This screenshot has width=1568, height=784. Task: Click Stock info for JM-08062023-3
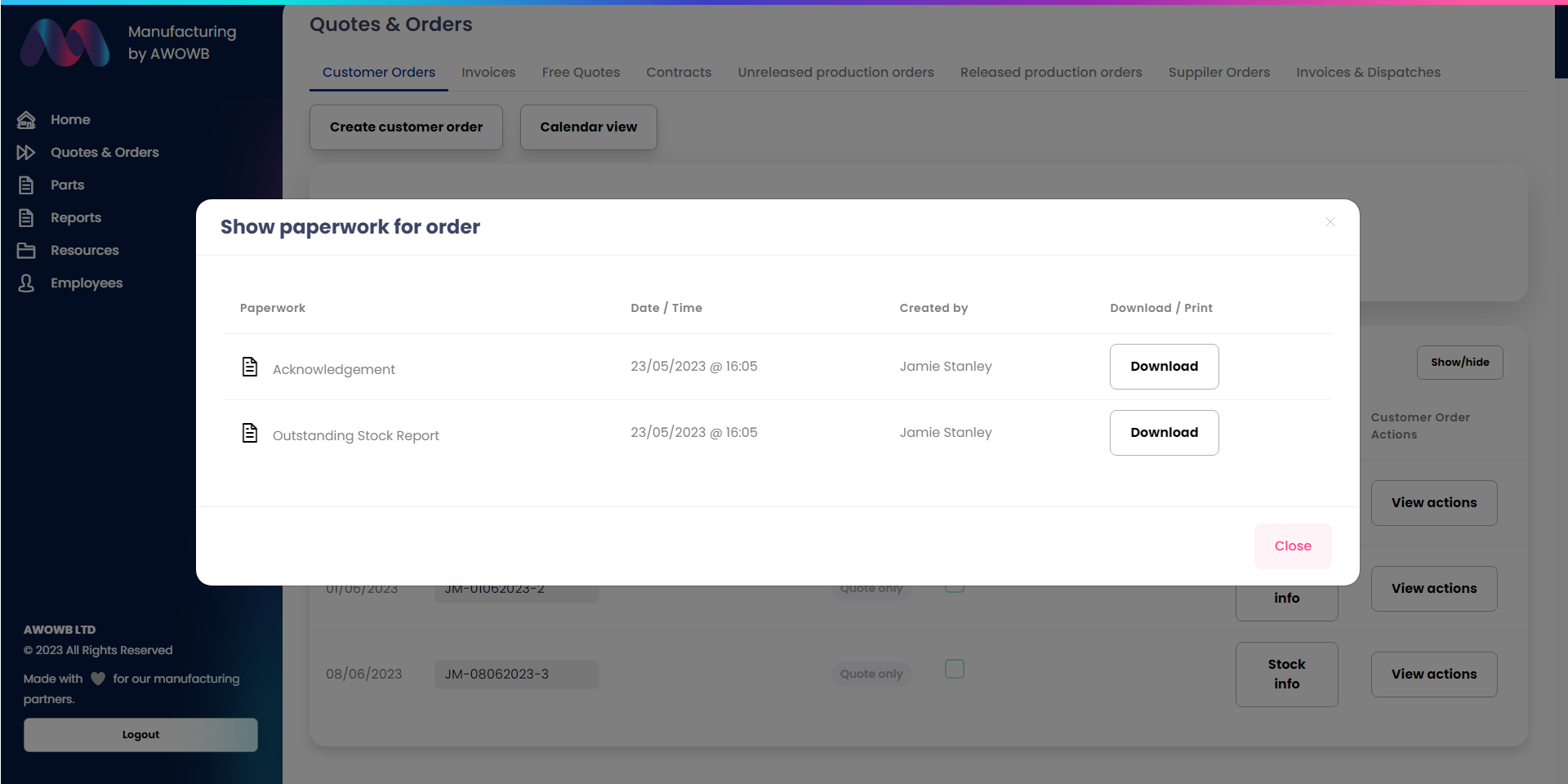tap(1286, 675)
